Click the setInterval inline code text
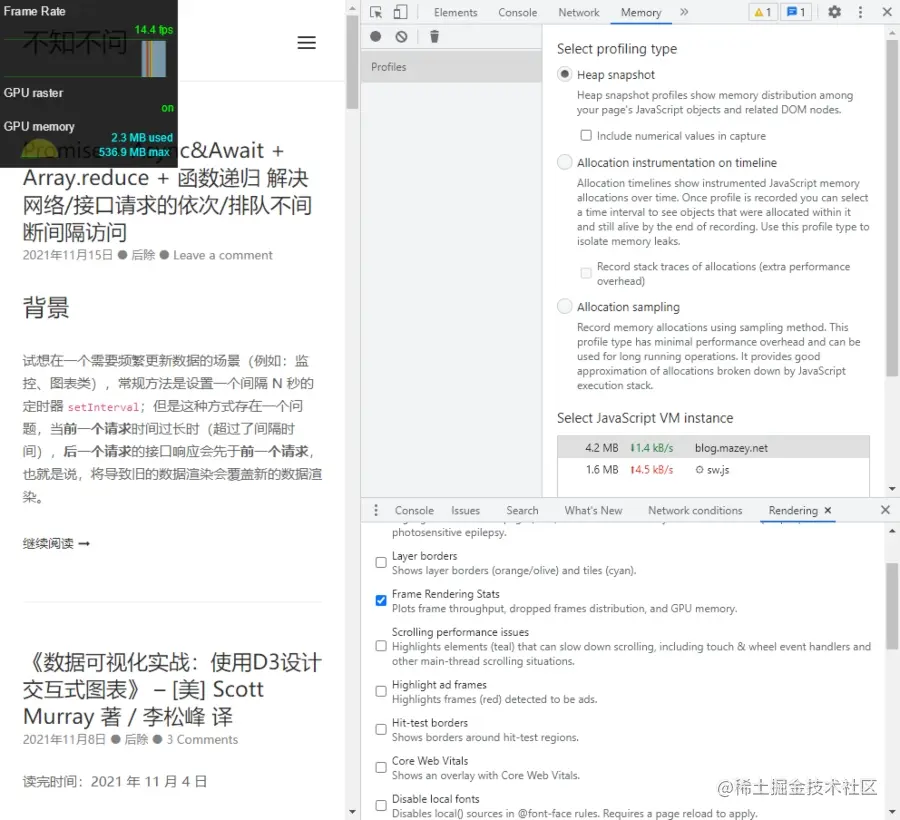The image size is (900, 820). pos(103,407)
